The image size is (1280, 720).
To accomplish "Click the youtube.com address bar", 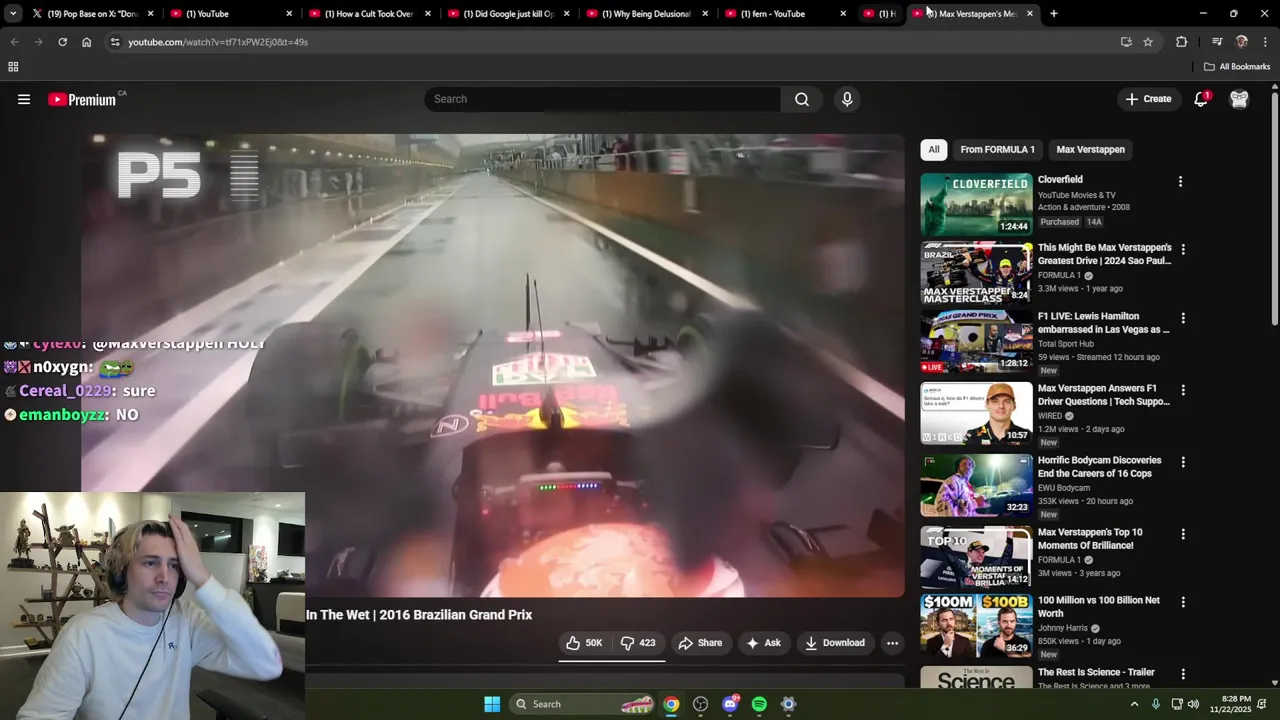I will 610,42.
